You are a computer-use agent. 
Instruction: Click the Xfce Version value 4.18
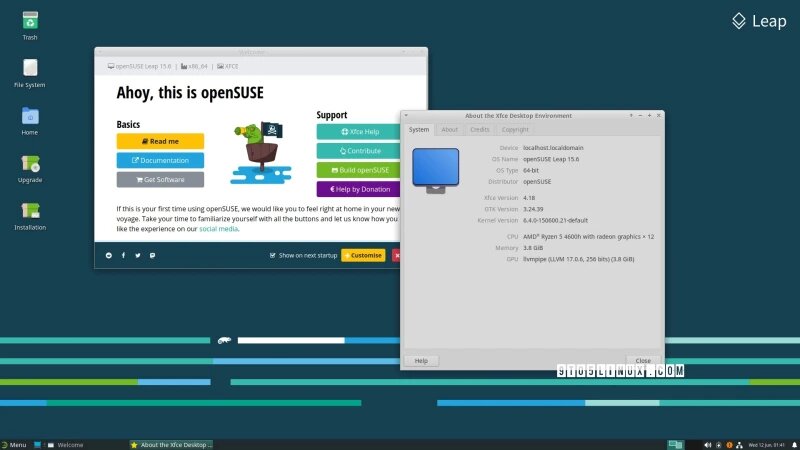(x=529, y=198)
